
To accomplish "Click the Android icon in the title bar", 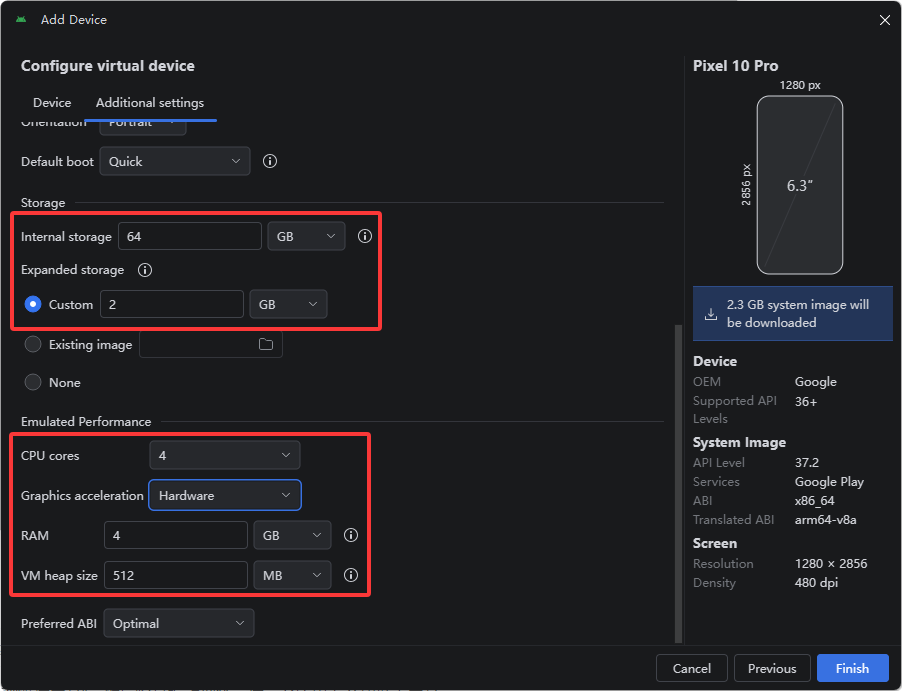I will [x=21, y=20].
